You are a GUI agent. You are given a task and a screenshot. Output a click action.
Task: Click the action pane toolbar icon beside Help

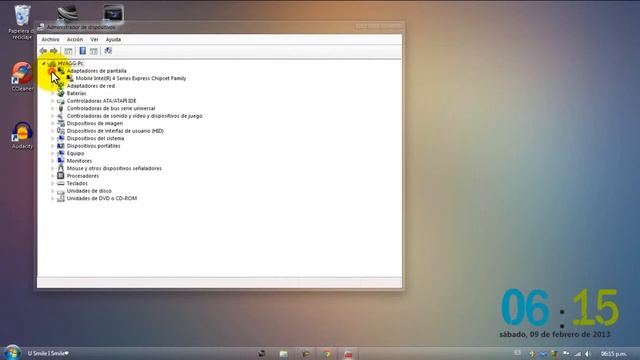click(94, 51)
